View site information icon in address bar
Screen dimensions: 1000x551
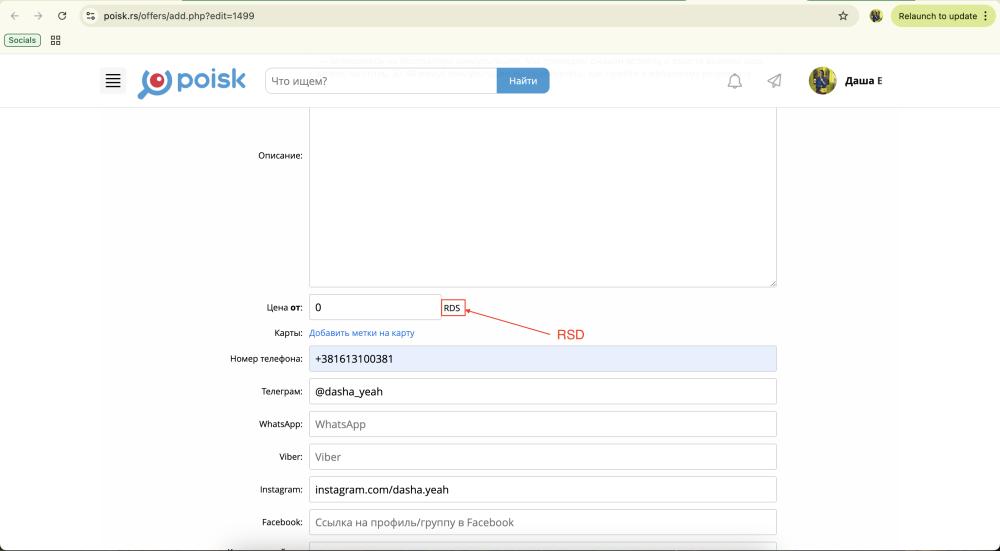90,16
